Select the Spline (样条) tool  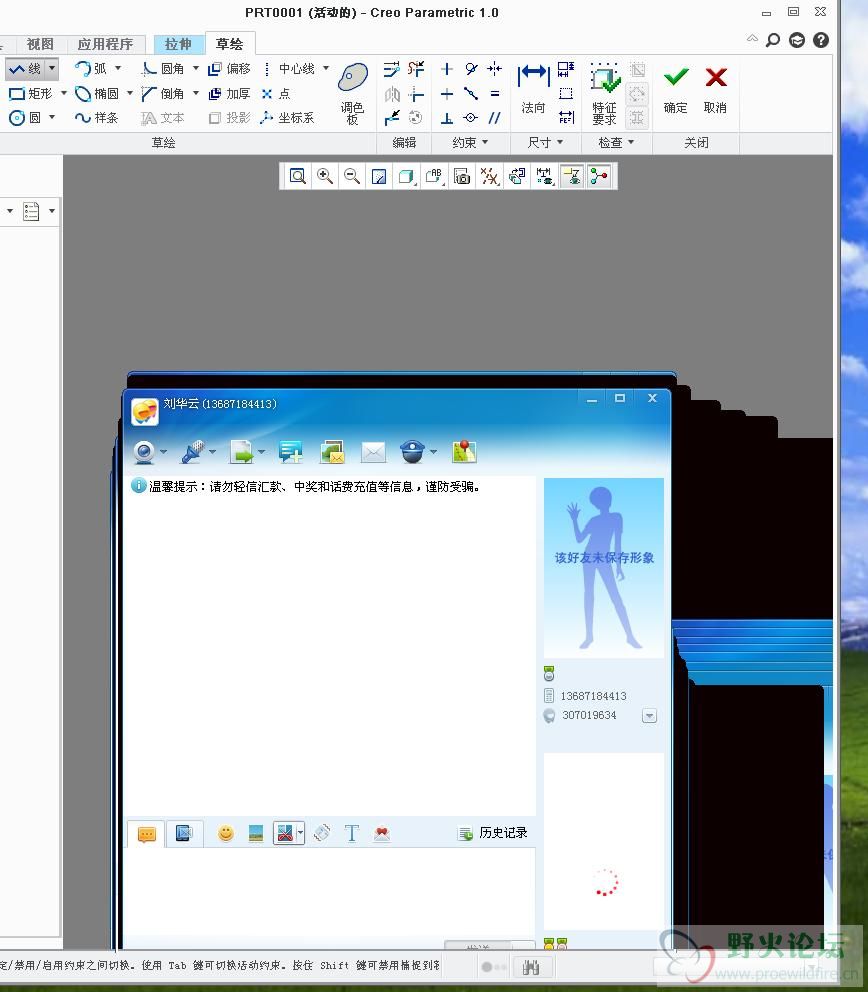(97, 118)
